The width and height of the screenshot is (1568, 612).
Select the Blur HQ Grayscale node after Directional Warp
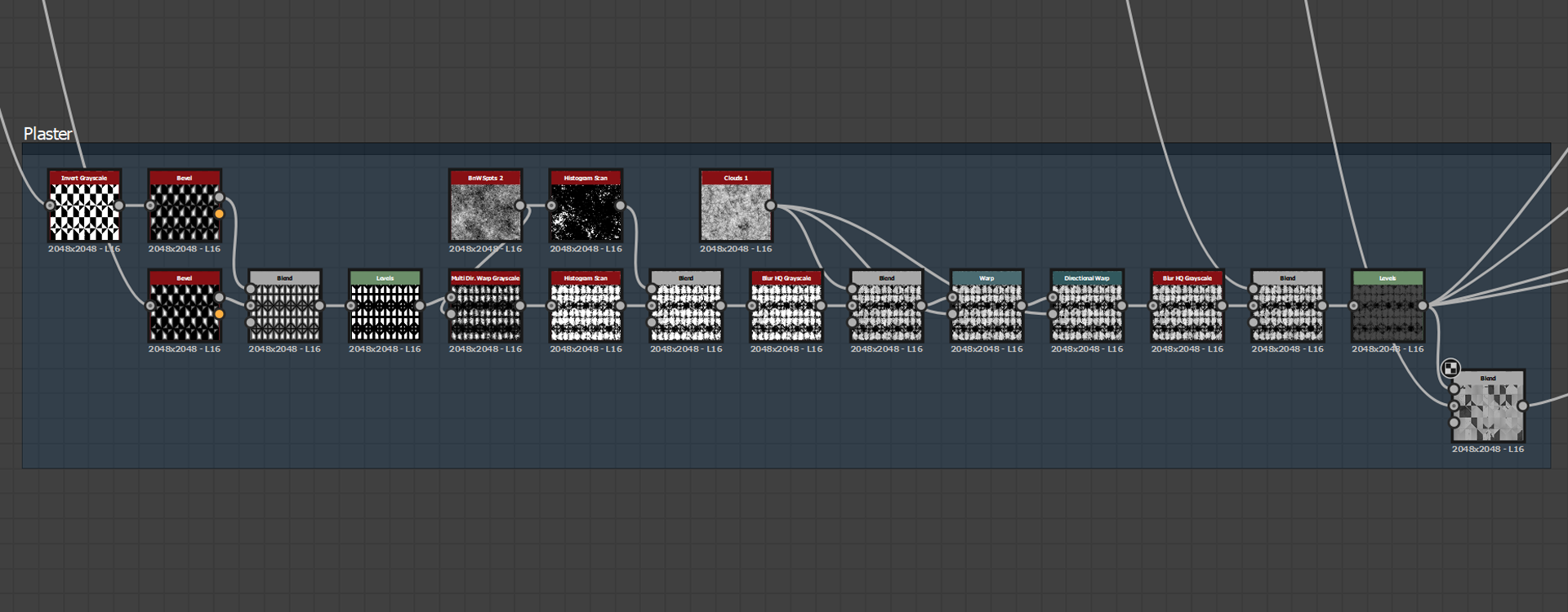pyautogui.click(x=1187, y=306)
